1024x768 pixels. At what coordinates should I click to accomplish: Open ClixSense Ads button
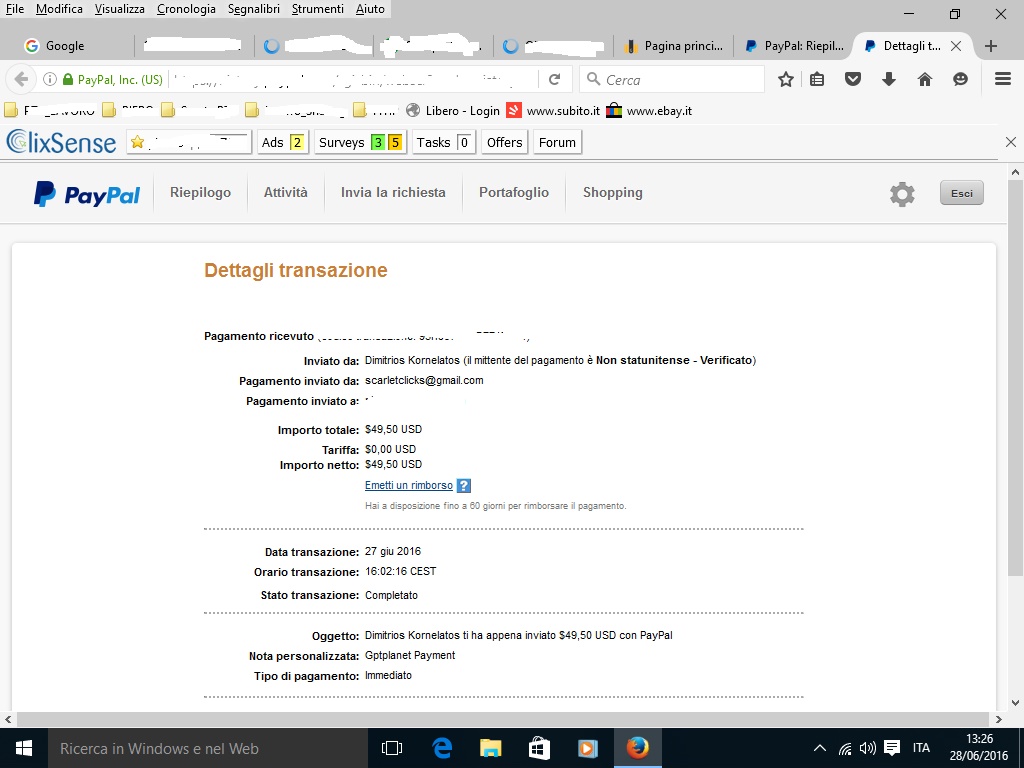(x=282, y=142)
